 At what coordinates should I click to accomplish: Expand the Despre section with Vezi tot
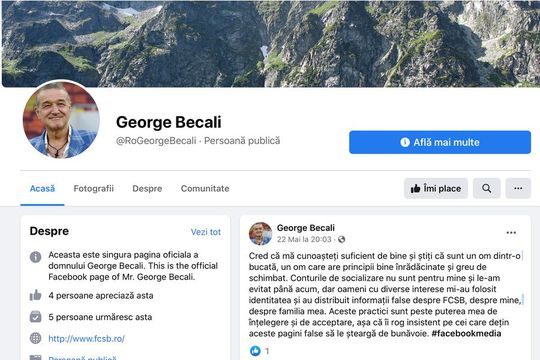(206, 232)
